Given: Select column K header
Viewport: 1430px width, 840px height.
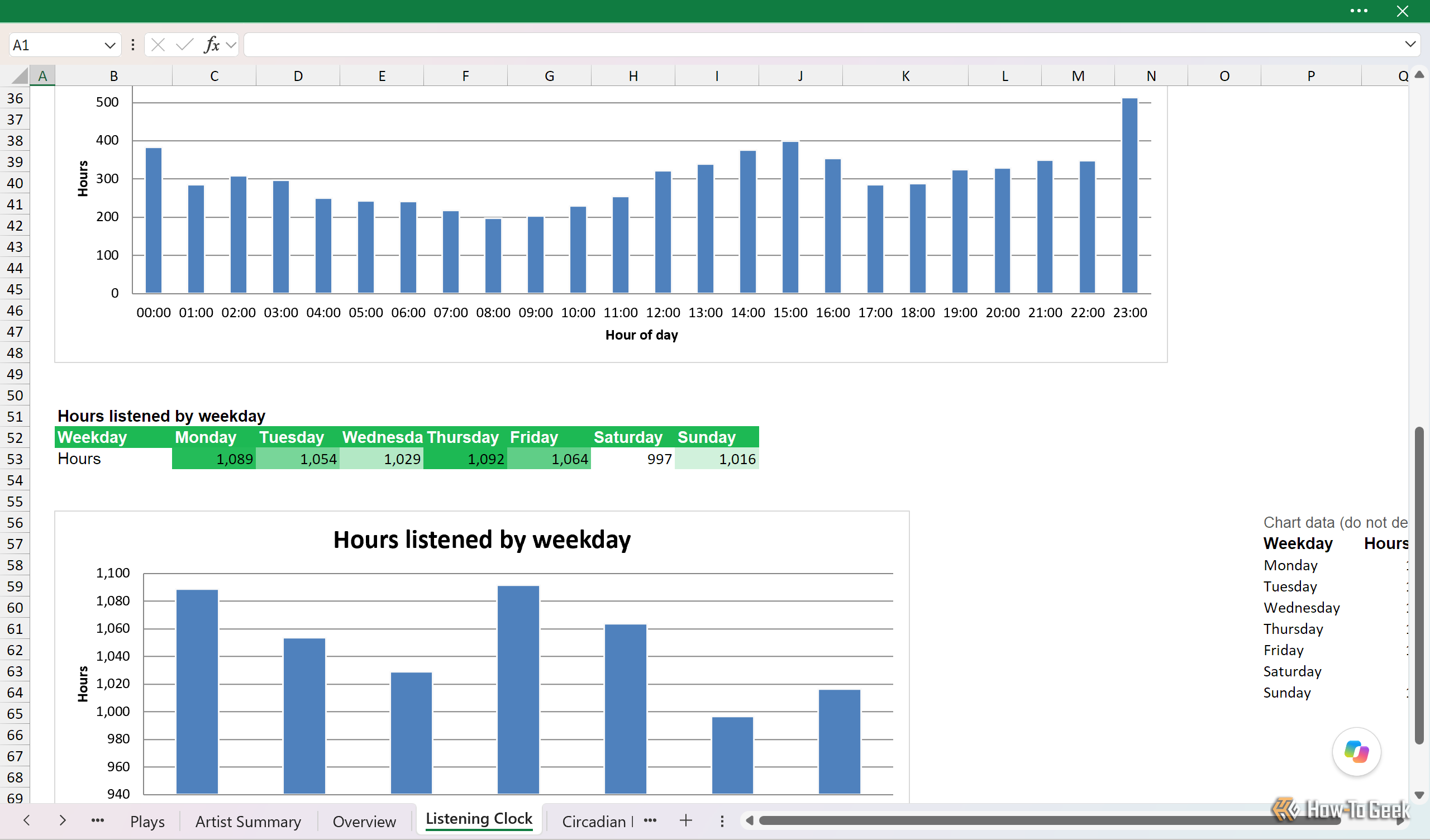Looking at the screenshot, I should coord(905,76).
